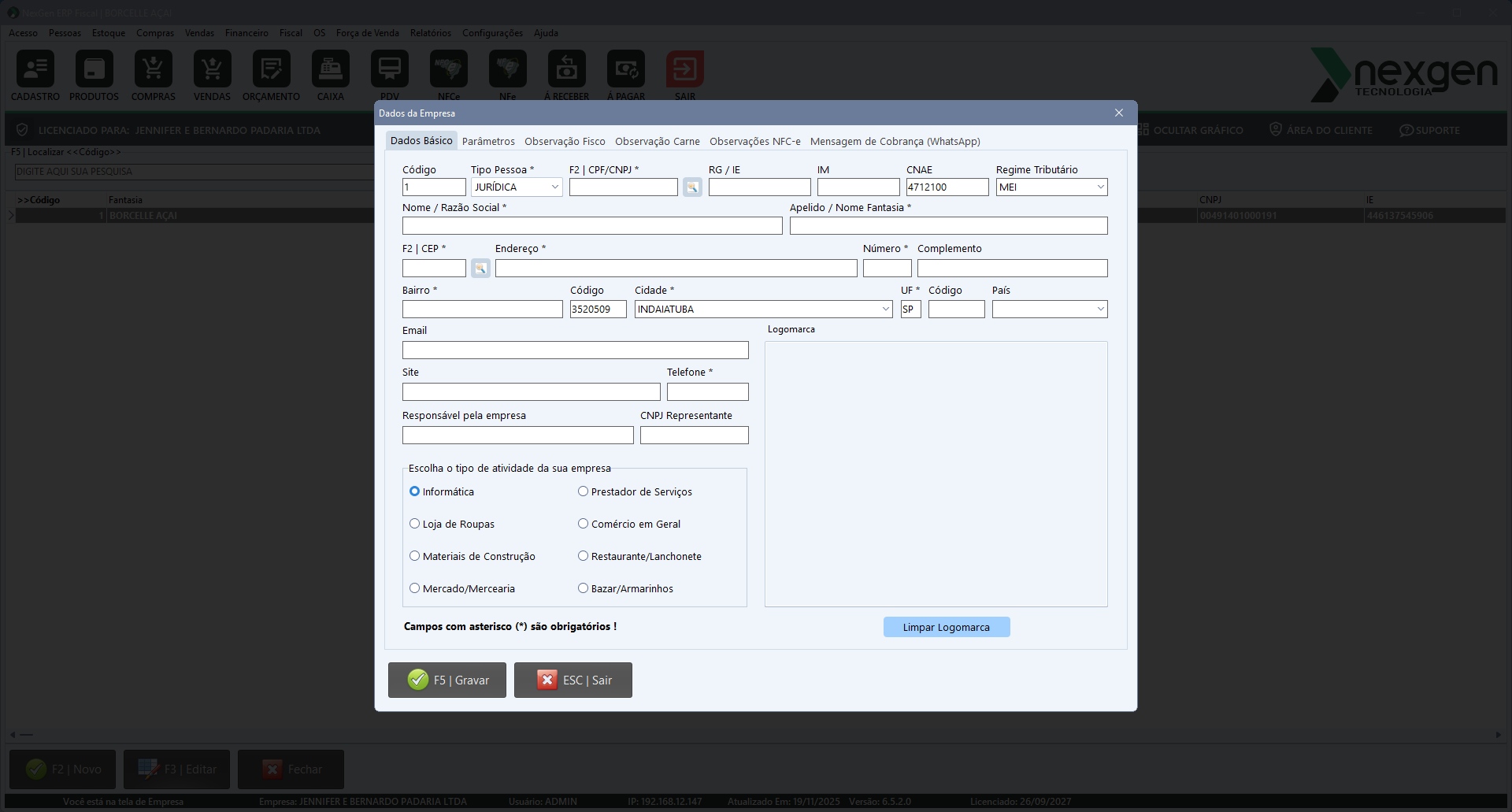Expand the Cidade combo box
The height and width of the screenshot is (812, 1512).
(x=885, y=310)
